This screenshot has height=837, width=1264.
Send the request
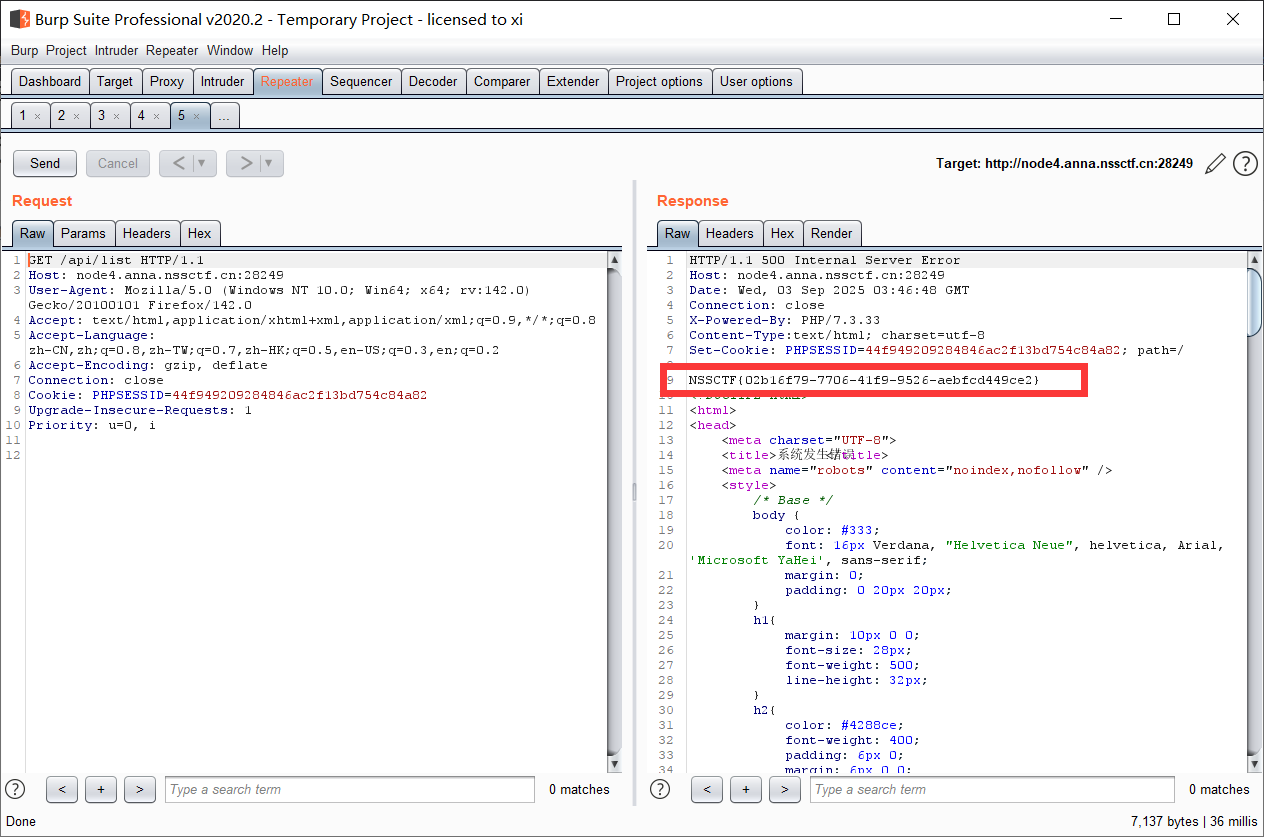[x=45, y=163]
